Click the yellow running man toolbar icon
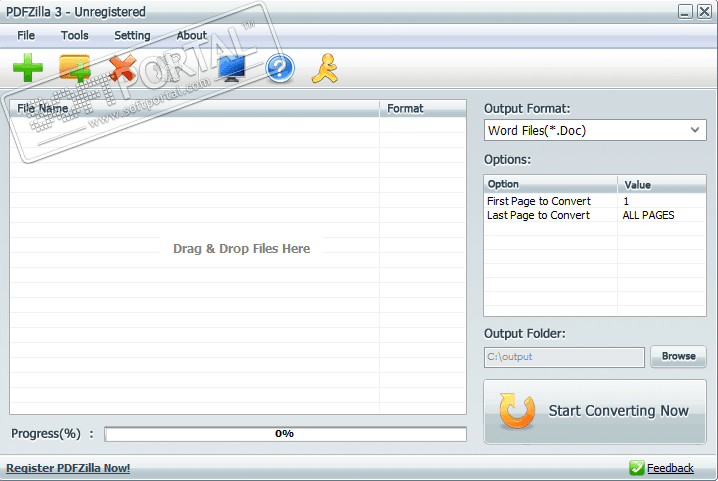This screenshot has height=481, width=718. pos(325,69)
